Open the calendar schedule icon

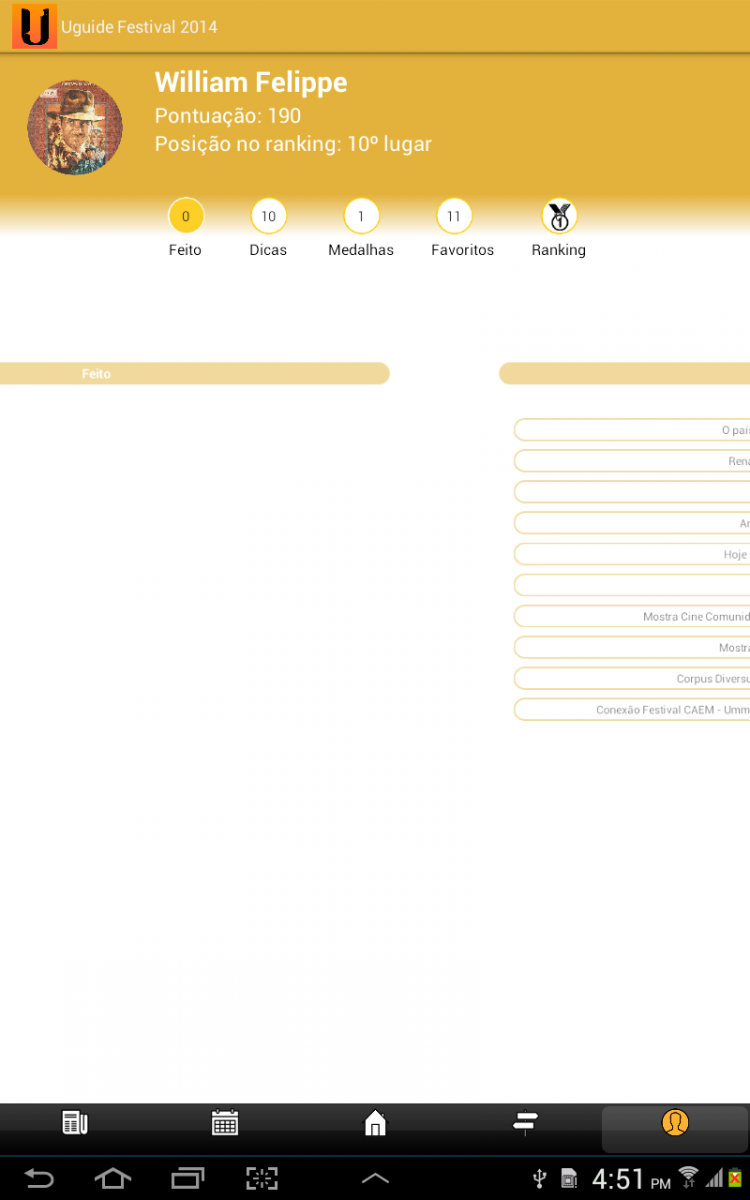click(225, 1123)
